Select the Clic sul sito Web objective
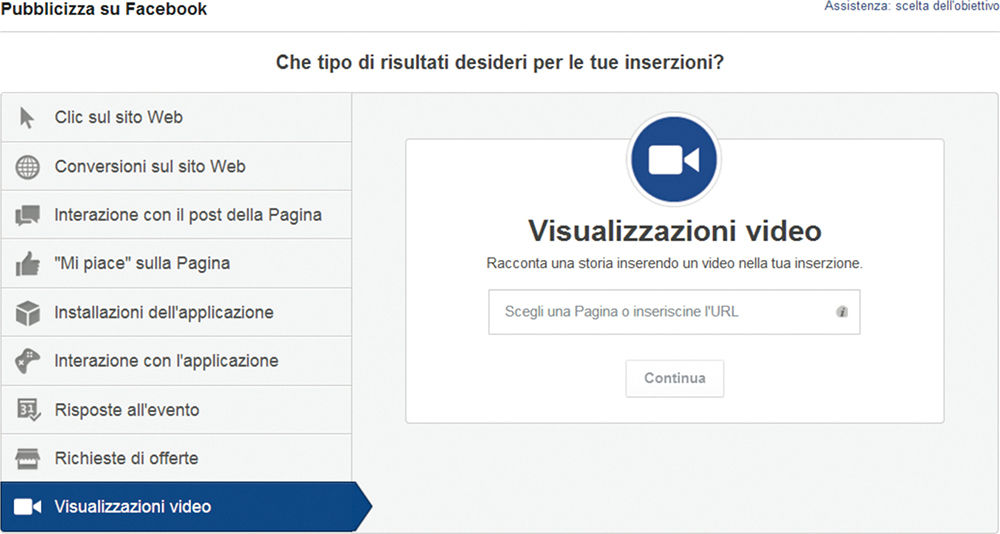Image resolution: width=1000 pixels, height=534 pixels. [176, 117]
